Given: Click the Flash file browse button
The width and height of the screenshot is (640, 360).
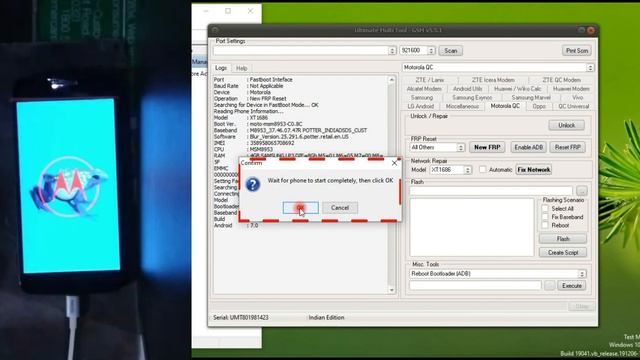Looking at the screenshot, I should point(582,191).
